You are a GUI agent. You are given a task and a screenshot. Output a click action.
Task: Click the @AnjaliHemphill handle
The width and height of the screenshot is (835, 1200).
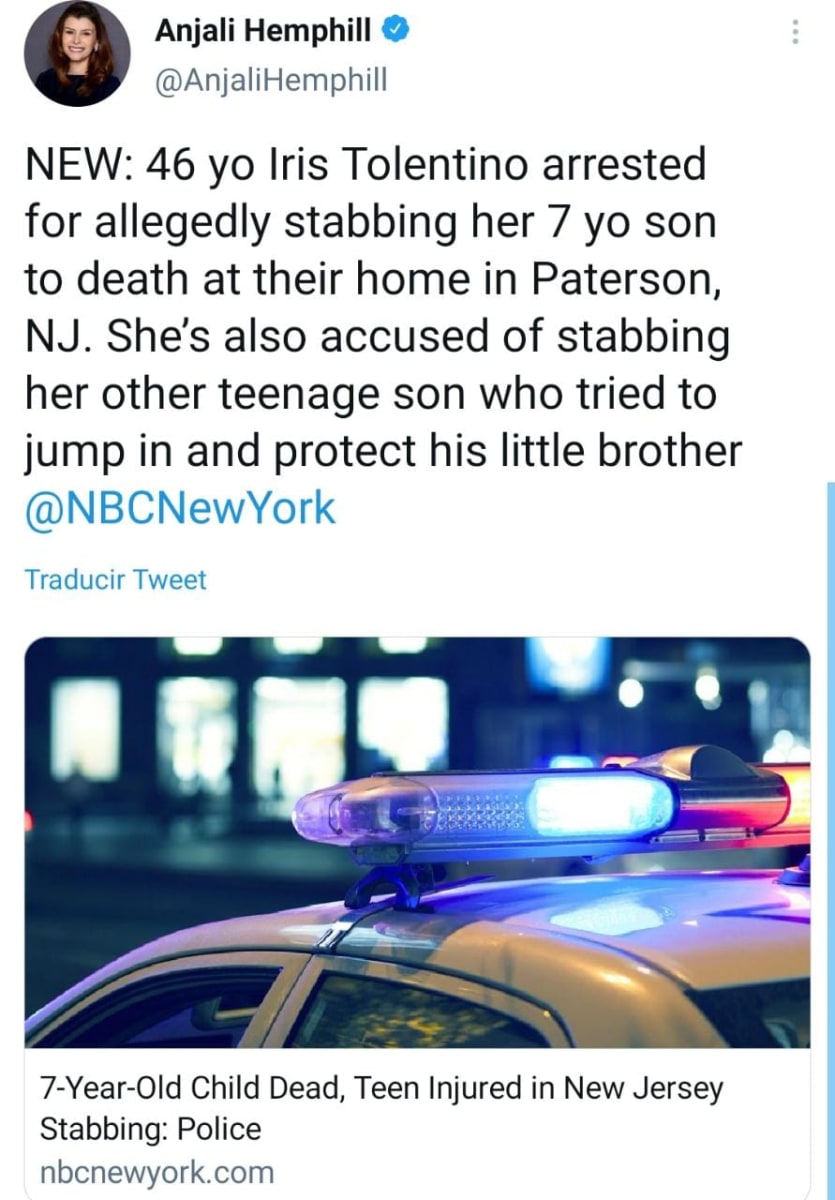(x=268, y=79)
